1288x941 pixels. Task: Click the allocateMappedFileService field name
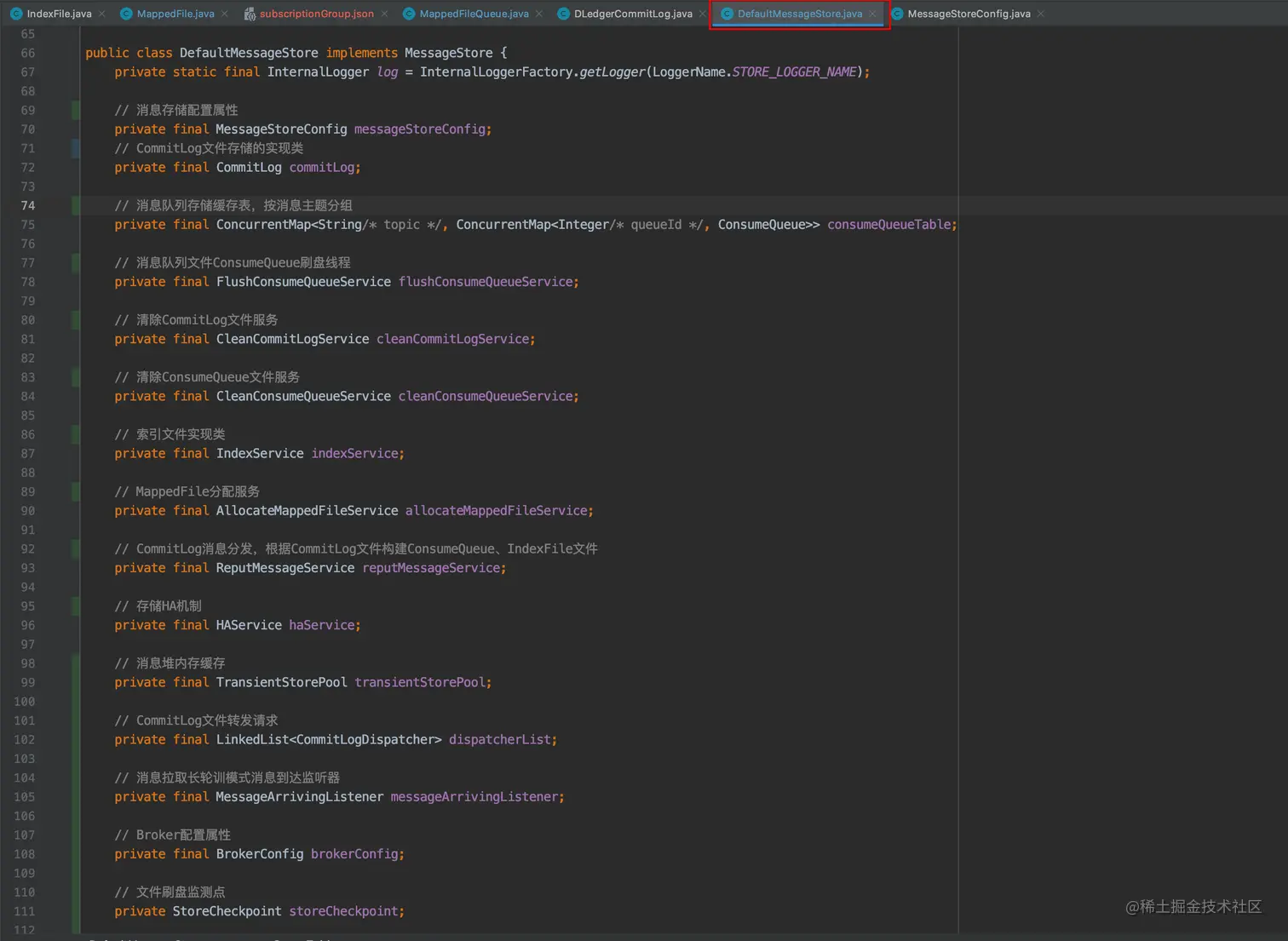coord(496,511)
